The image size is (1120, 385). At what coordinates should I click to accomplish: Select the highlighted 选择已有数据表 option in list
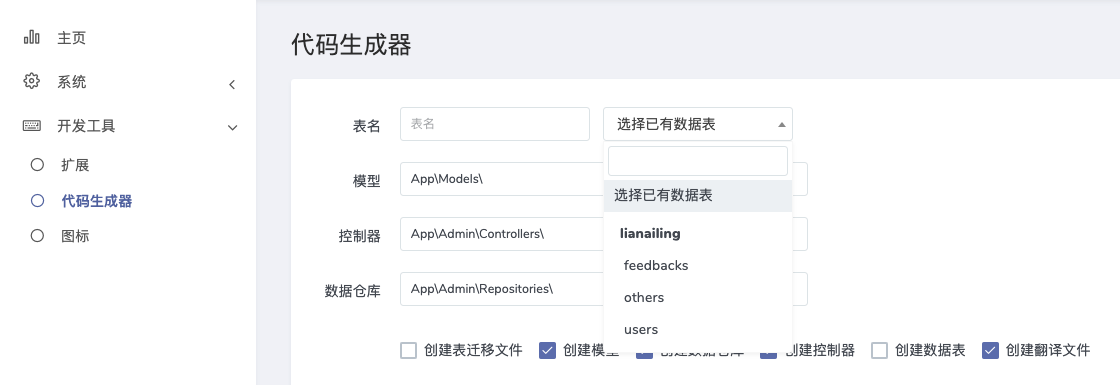pyautogui.click(x=698, y=196)
